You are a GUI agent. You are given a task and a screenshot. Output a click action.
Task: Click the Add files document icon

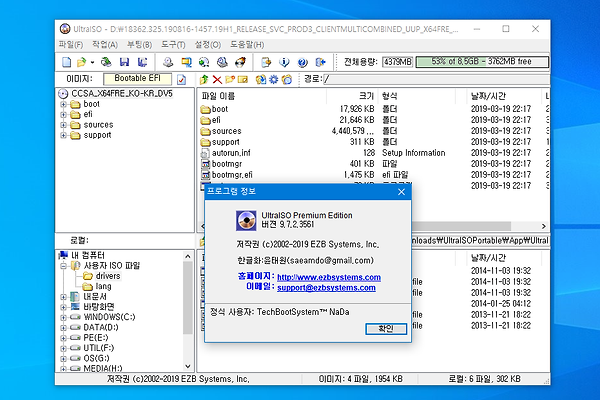(x=266, y=62)
